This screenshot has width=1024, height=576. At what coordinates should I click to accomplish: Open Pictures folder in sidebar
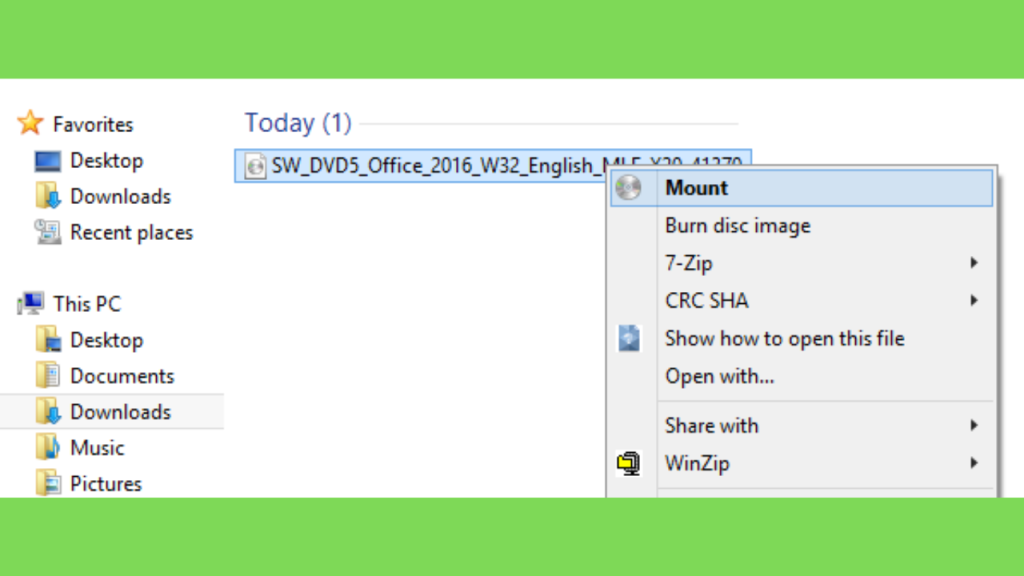pyautogui.click(x=106, y=484)
